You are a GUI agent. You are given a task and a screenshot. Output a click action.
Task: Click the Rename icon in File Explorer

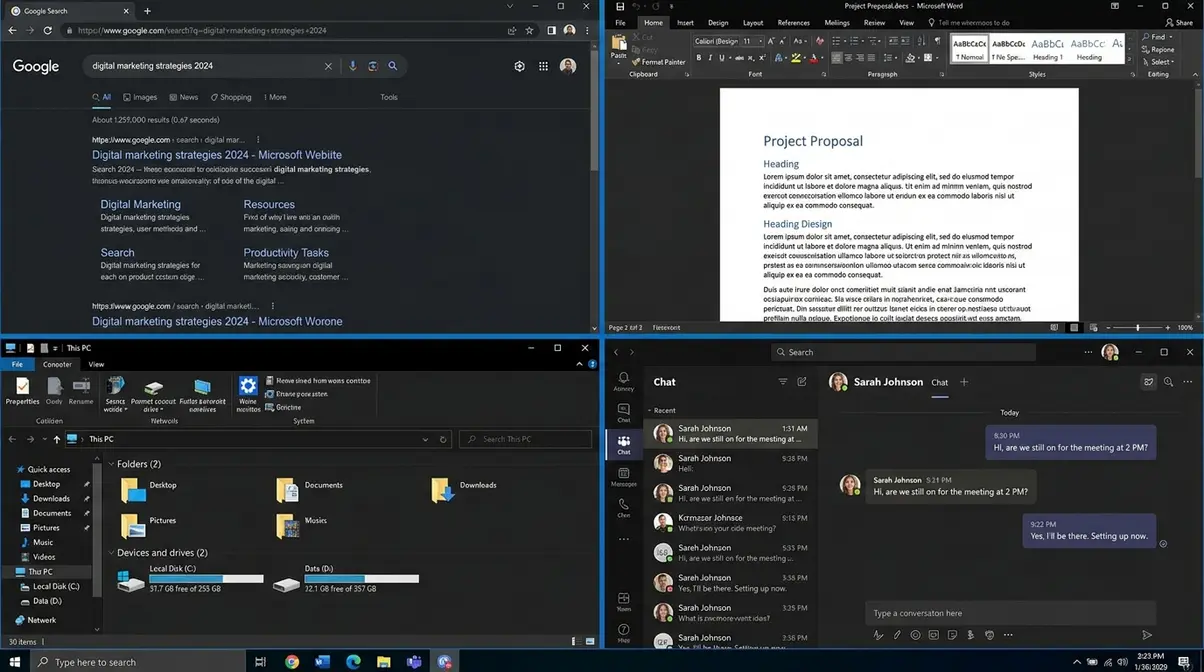point(81,391)
